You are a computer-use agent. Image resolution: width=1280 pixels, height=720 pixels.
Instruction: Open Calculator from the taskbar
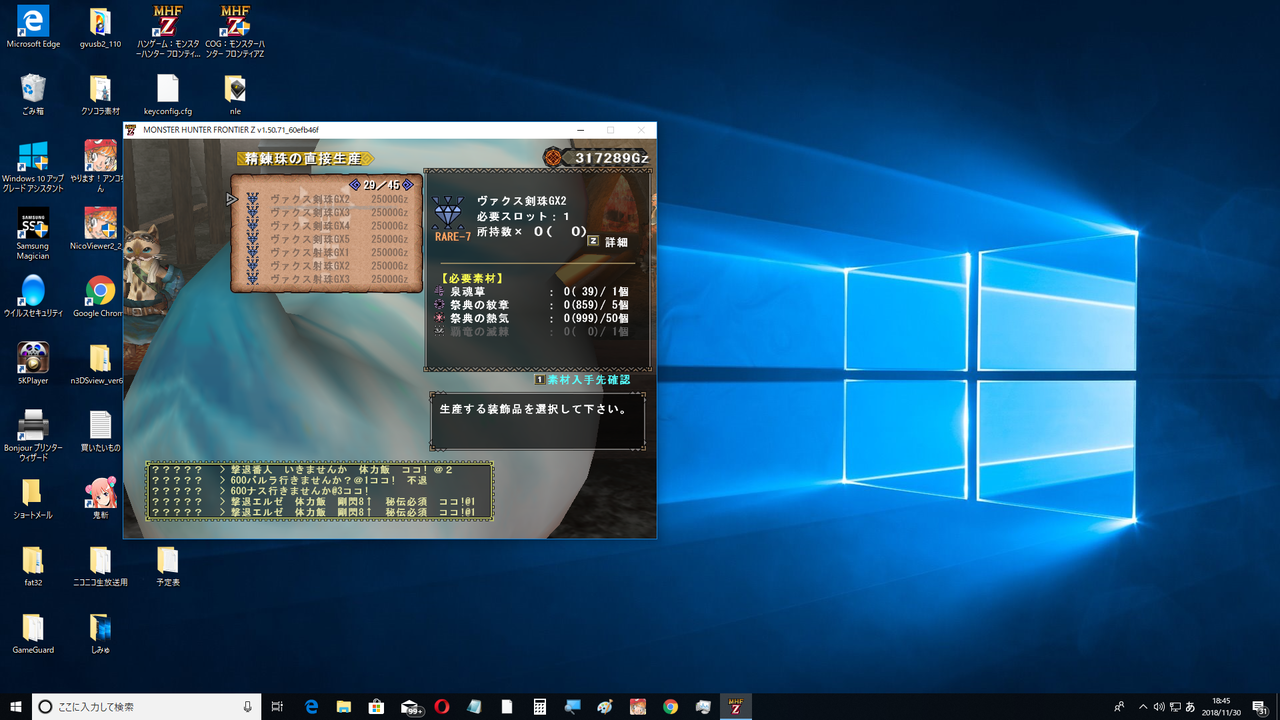(539, 706)
